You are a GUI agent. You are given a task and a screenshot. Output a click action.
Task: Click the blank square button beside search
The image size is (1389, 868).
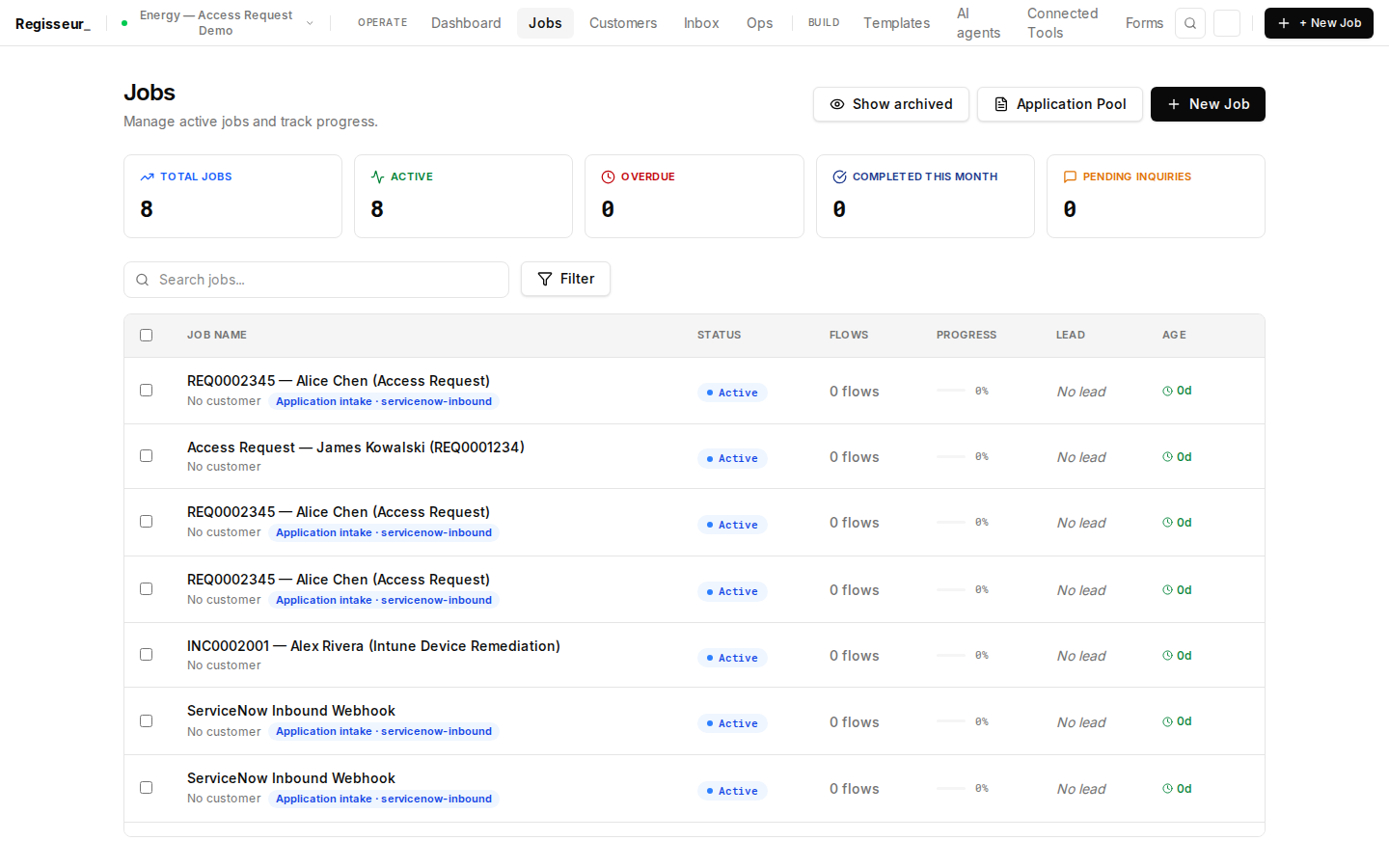point(1227,23)
